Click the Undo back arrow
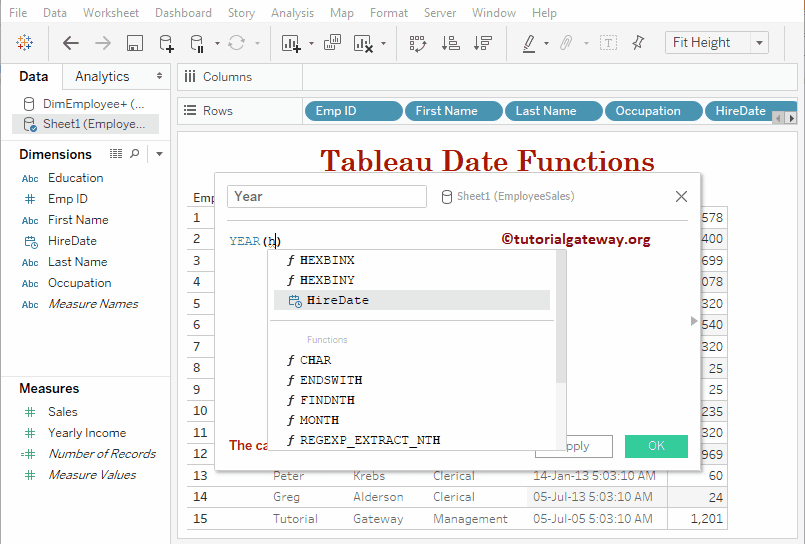The width and height of the screenshot is (805, 544). [70, 43]
